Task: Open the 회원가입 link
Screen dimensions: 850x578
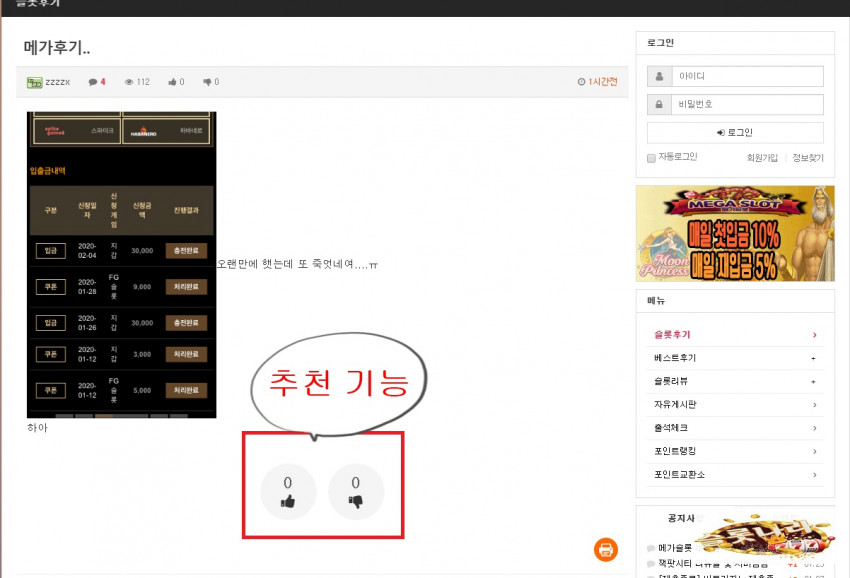Action: click(762, 158)
